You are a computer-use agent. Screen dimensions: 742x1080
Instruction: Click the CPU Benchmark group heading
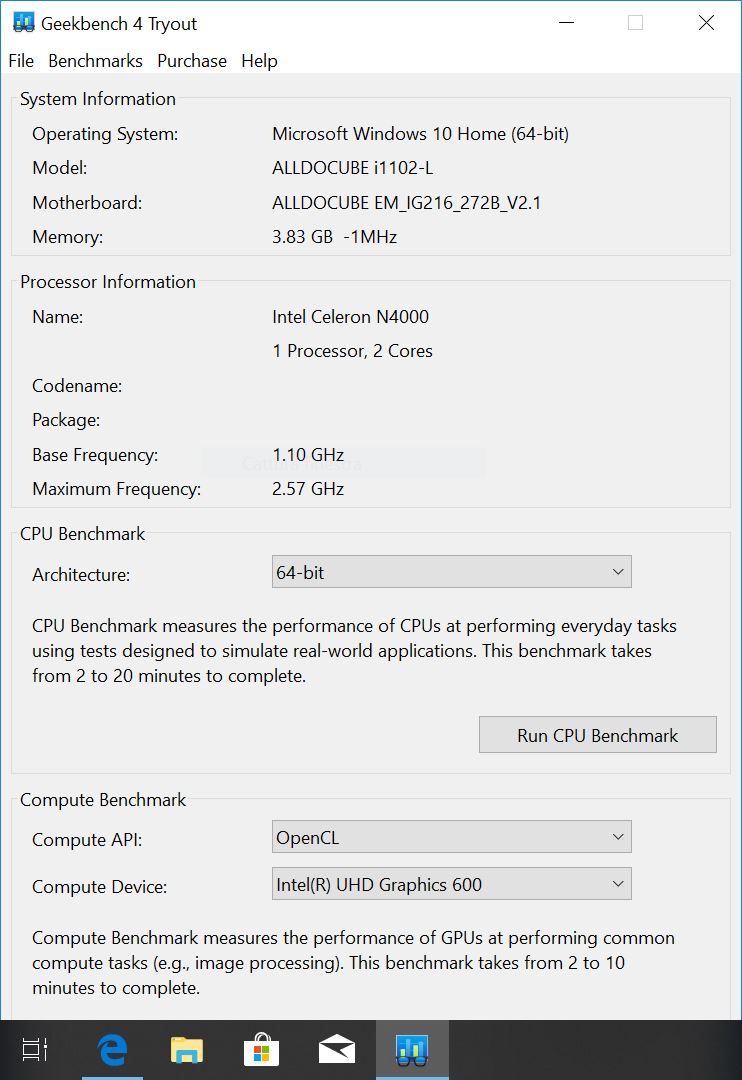[x=83, y=534]
